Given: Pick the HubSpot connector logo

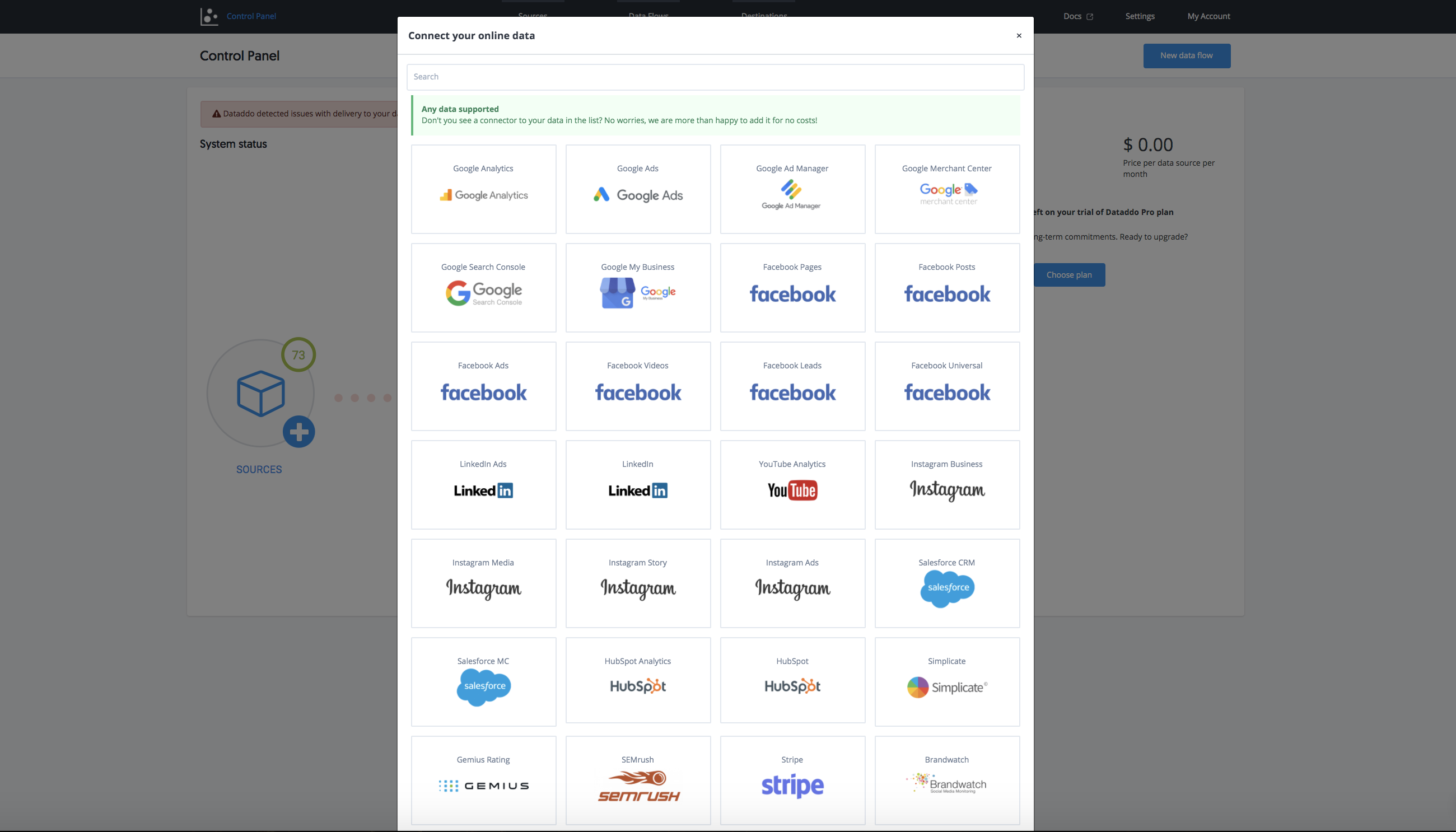Looking at the screenshot, I should 792,686.
